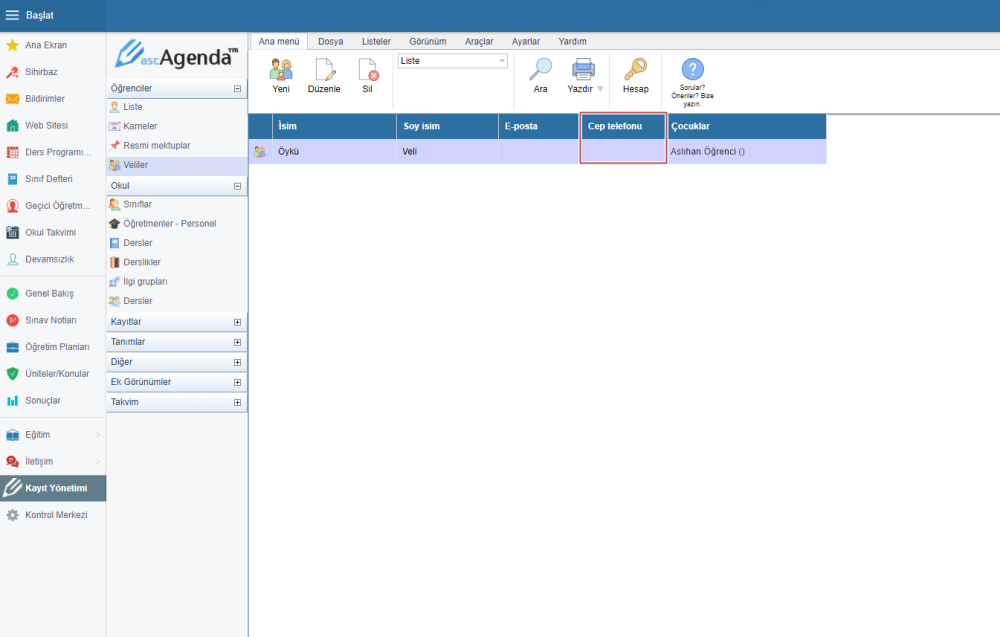Screen dimensions: 1000x637
Task: Open the Listeler menu tab
Action: [376, 41]
